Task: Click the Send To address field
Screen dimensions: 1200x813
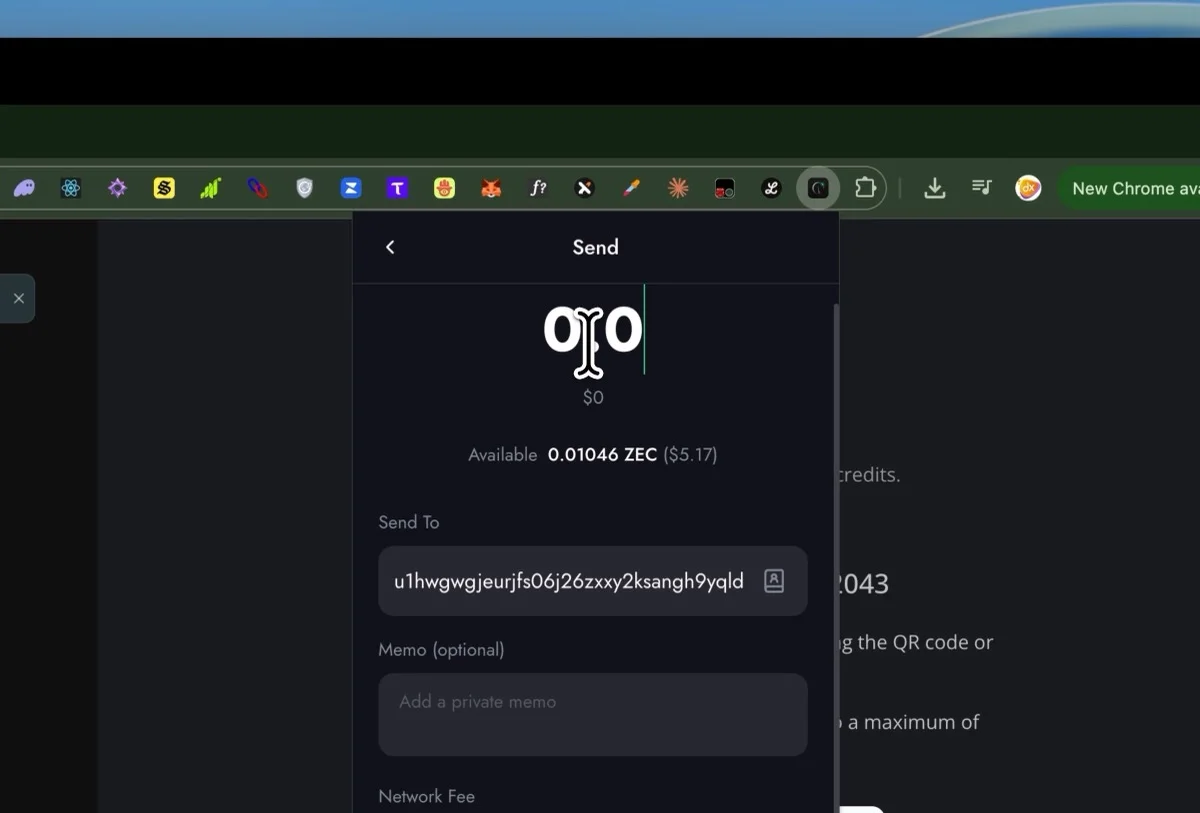Action: click(x=593, y=581)
